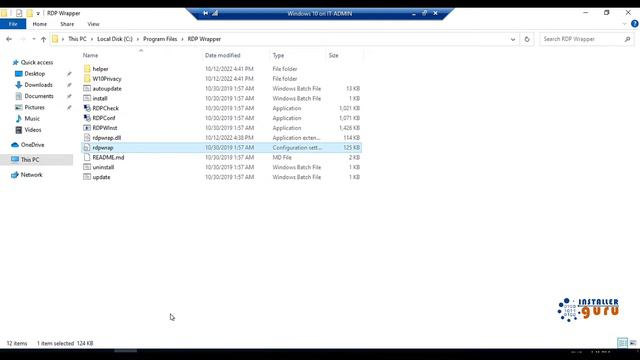Sort by Size column header

333,55
